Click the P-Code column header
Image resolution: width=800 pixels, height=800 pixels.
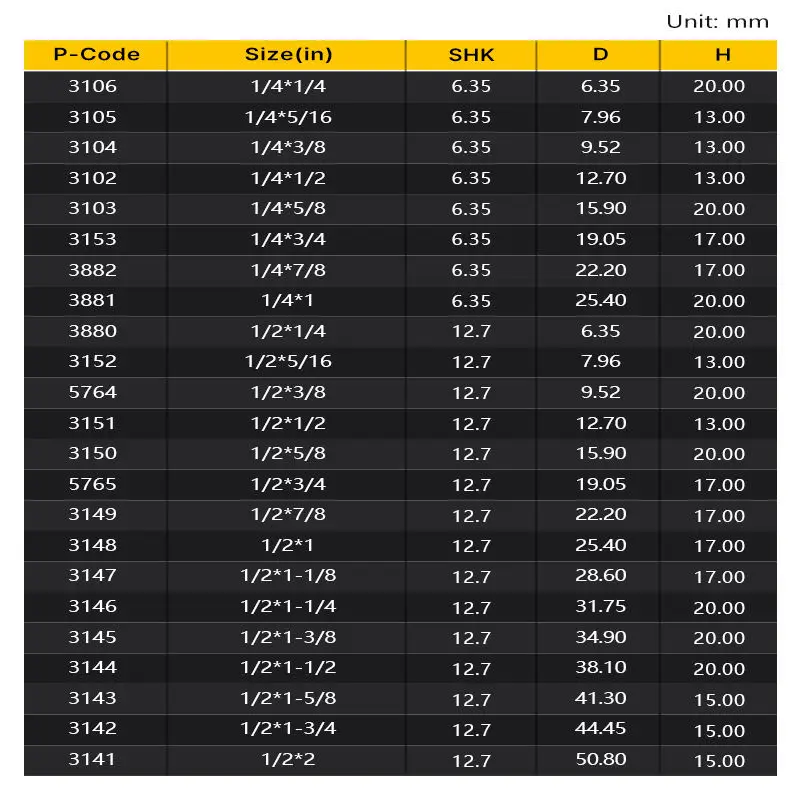click(x=95, y=55)
